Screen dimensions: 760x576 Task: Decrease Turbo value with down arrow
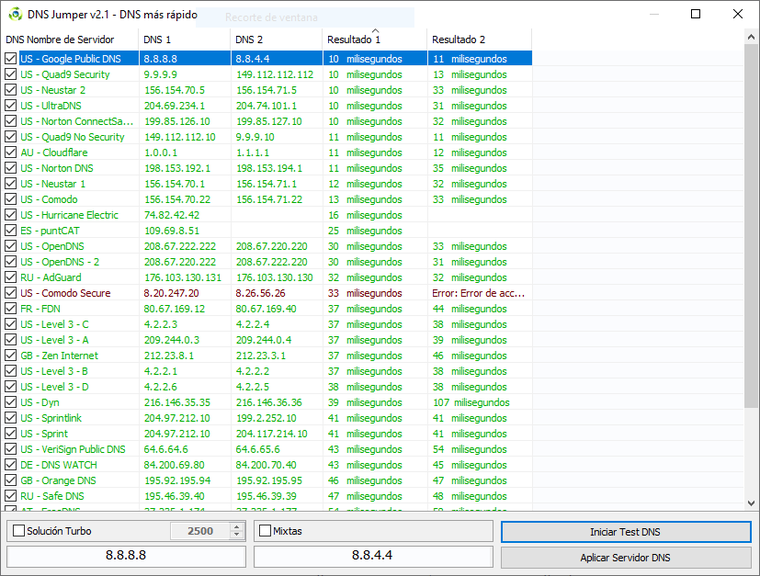coord(237,535)
